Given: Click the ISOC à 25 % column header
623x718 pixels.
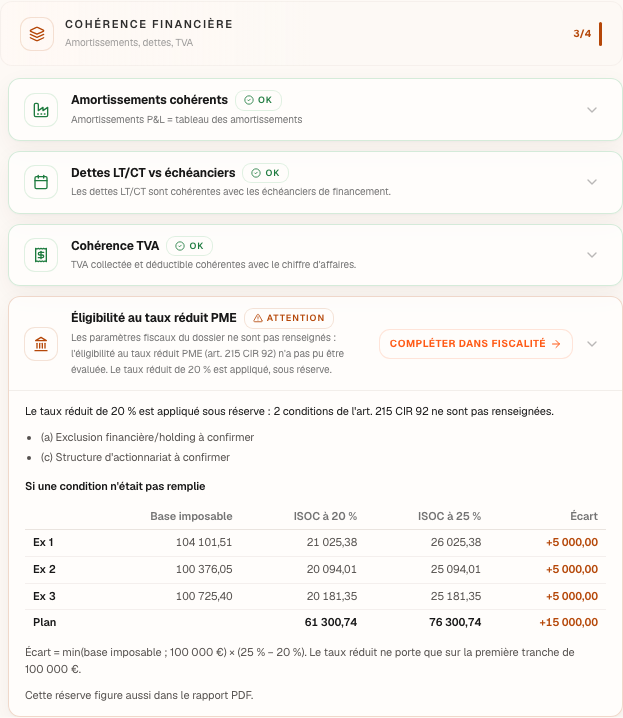Looking at the screenshot, I should [x=449, y=517].
